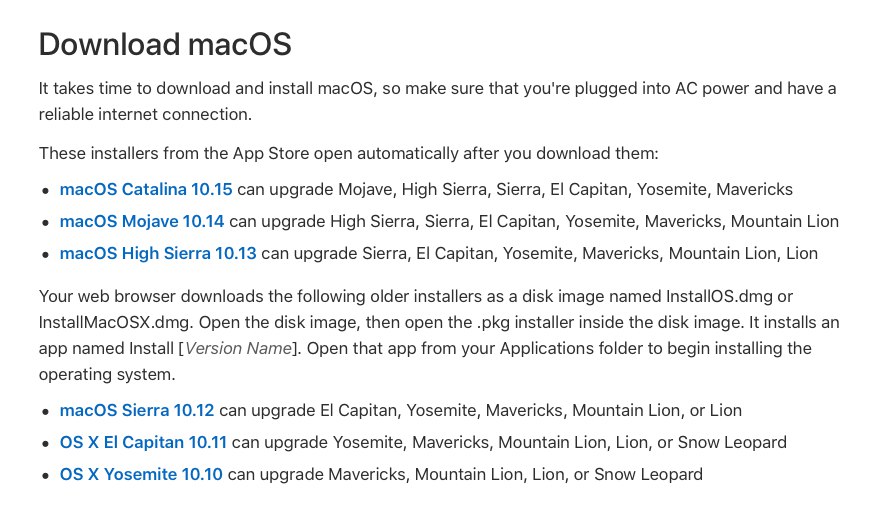The width and height of the screenshot is (884, 517).
Task: Click the sentence about App Store installers
Action: (348, 153)
